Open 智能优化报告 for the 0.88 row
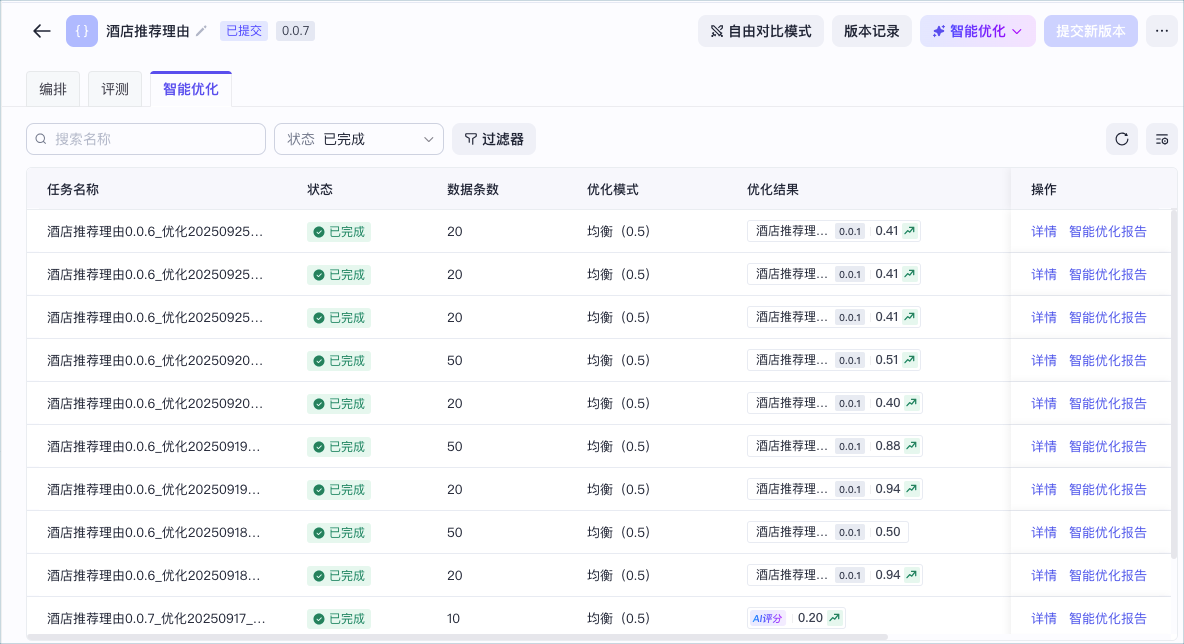 click(1108, 446)
